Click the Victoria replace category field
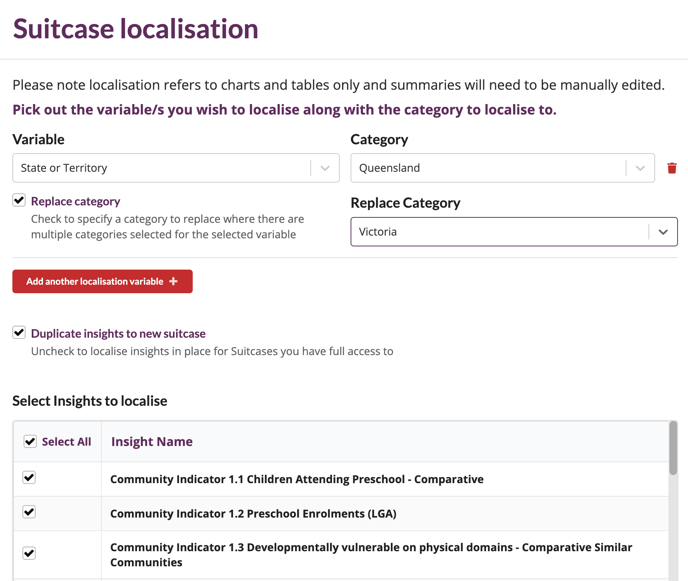This screenshot has width=688, height=581. [514, 232]
